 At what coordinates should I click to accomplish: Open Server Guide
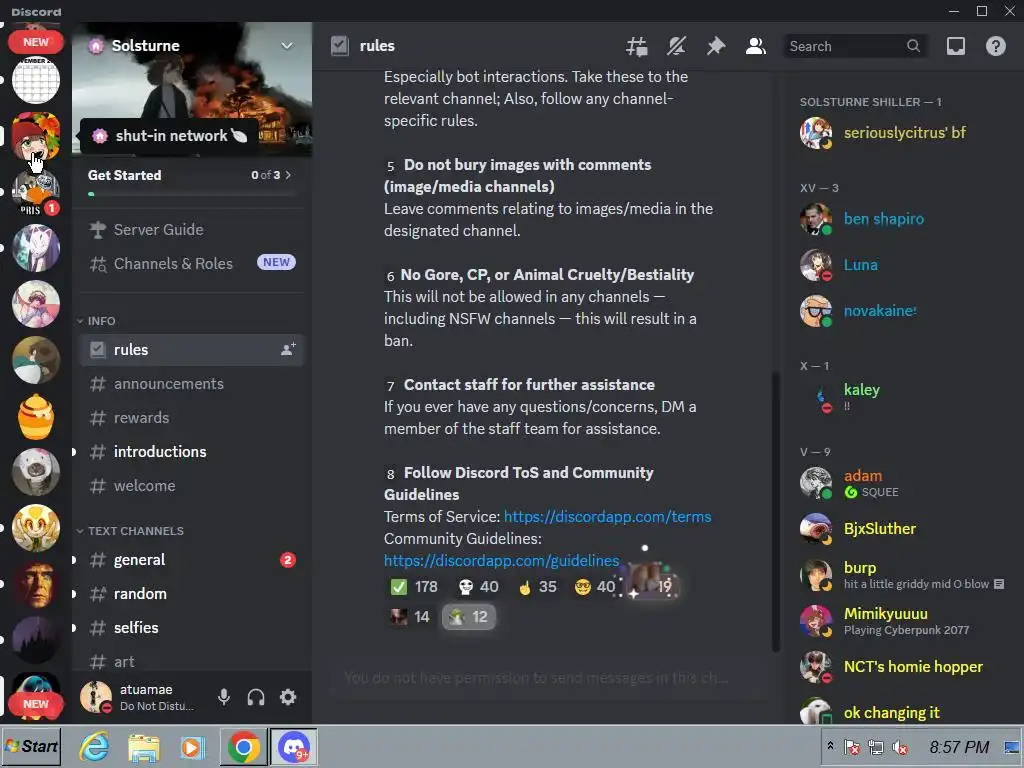tap(191, 230)
